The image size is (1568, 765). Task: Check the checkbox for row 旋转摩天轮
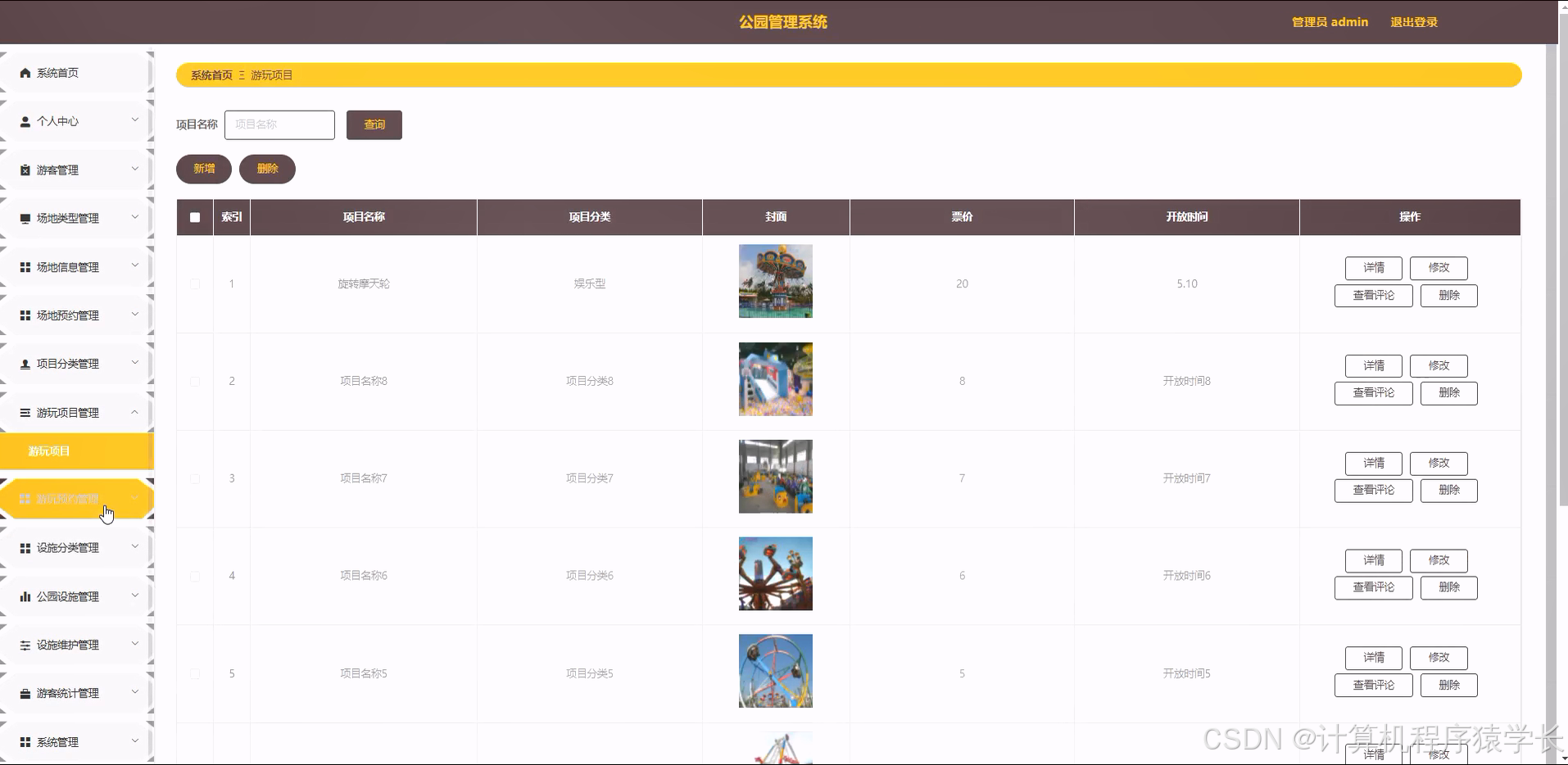point(195,284)
